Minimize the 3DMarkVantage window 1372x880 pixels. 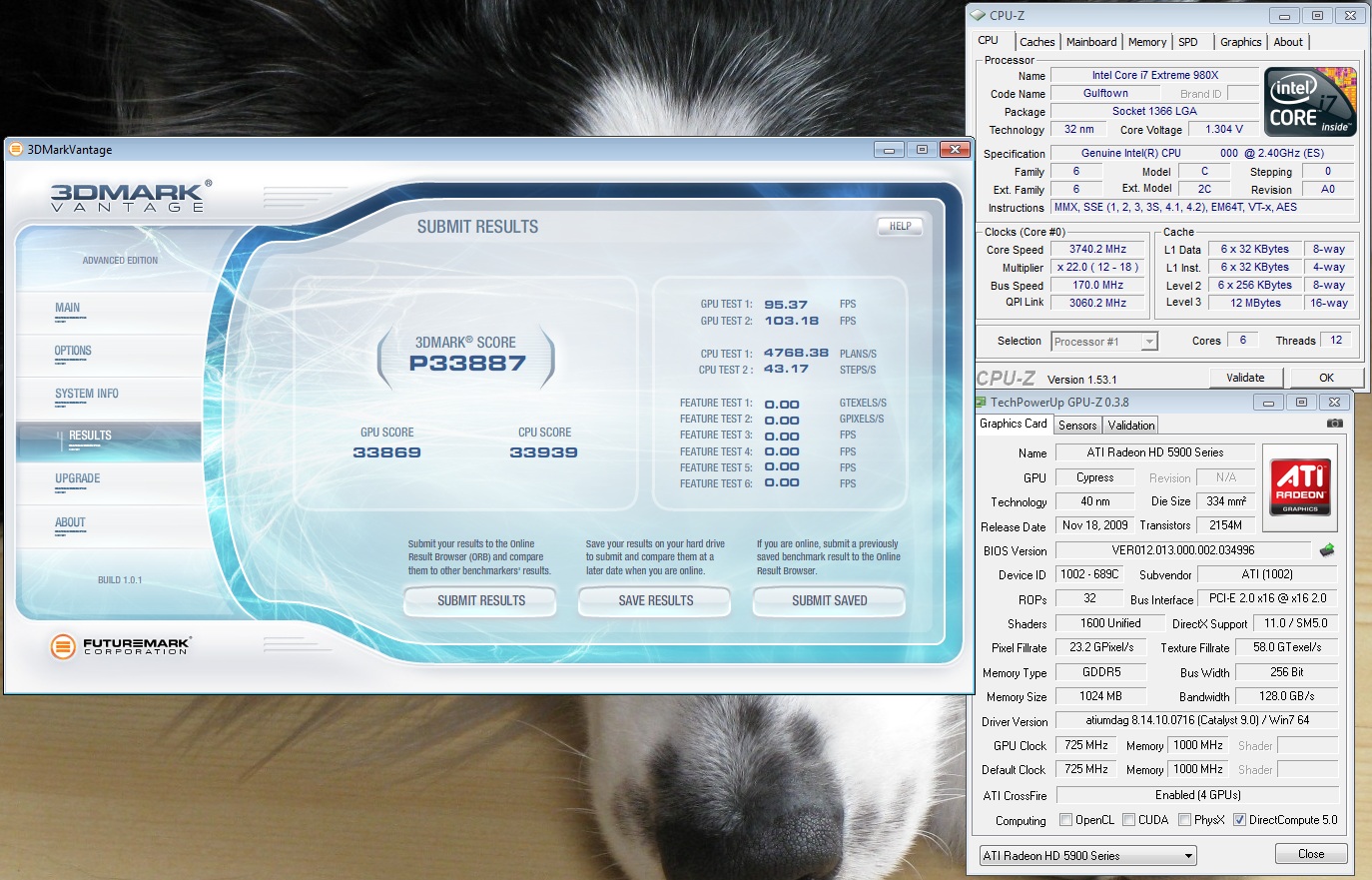coord(888,150)
